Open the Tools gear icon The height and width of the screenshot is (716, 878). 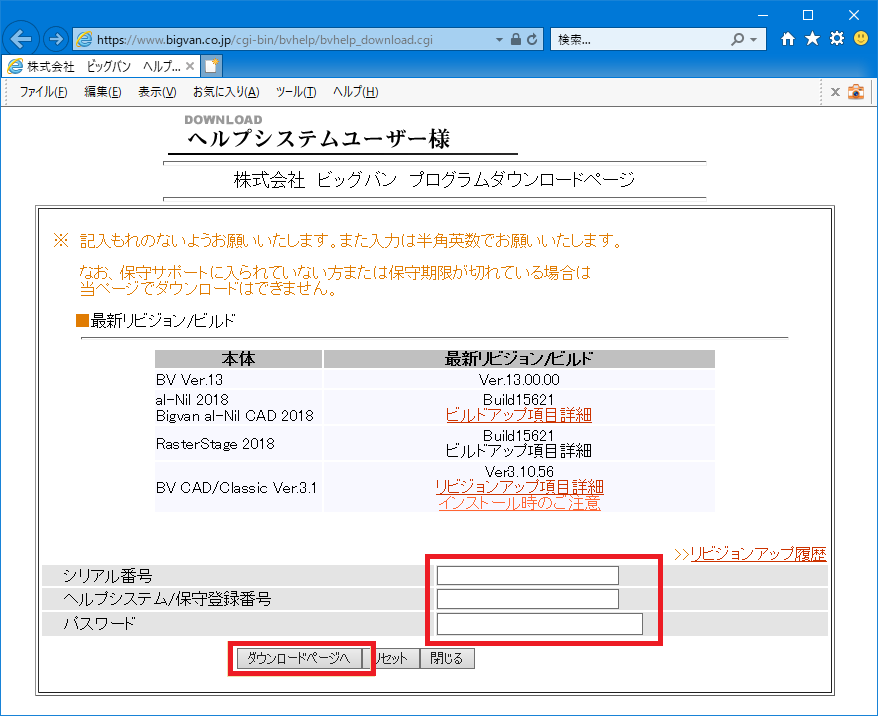tap(837, 39)
